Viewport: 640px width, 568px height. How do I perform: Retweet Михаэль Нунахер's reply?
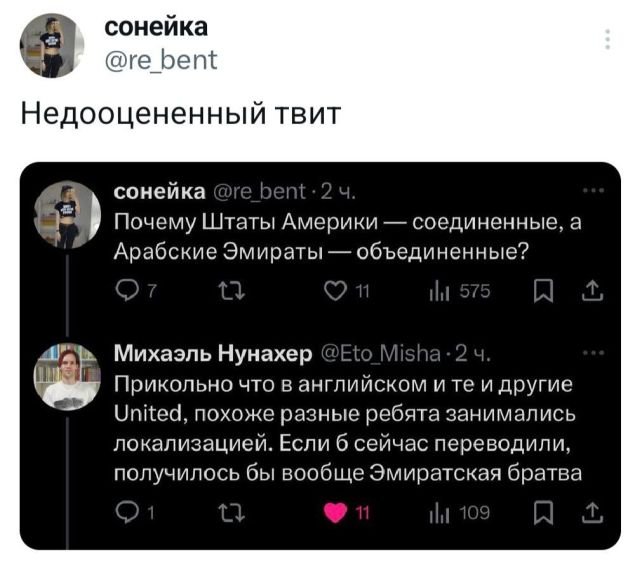pyautogui.click(x=226, y=513)
